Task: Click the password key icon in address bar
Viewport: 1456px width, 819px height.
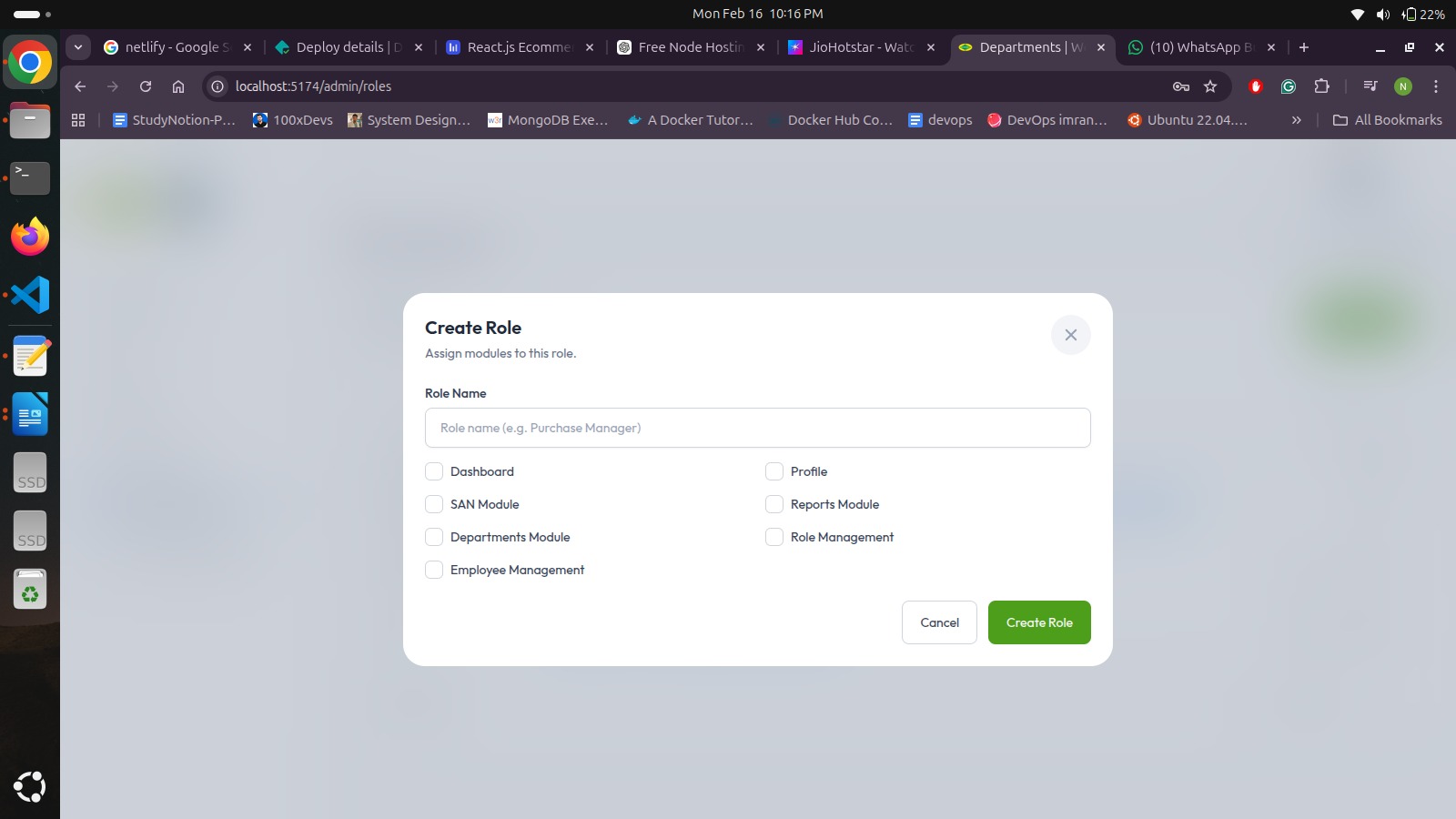Action: pyautogui.click(x=1180, y=86)
